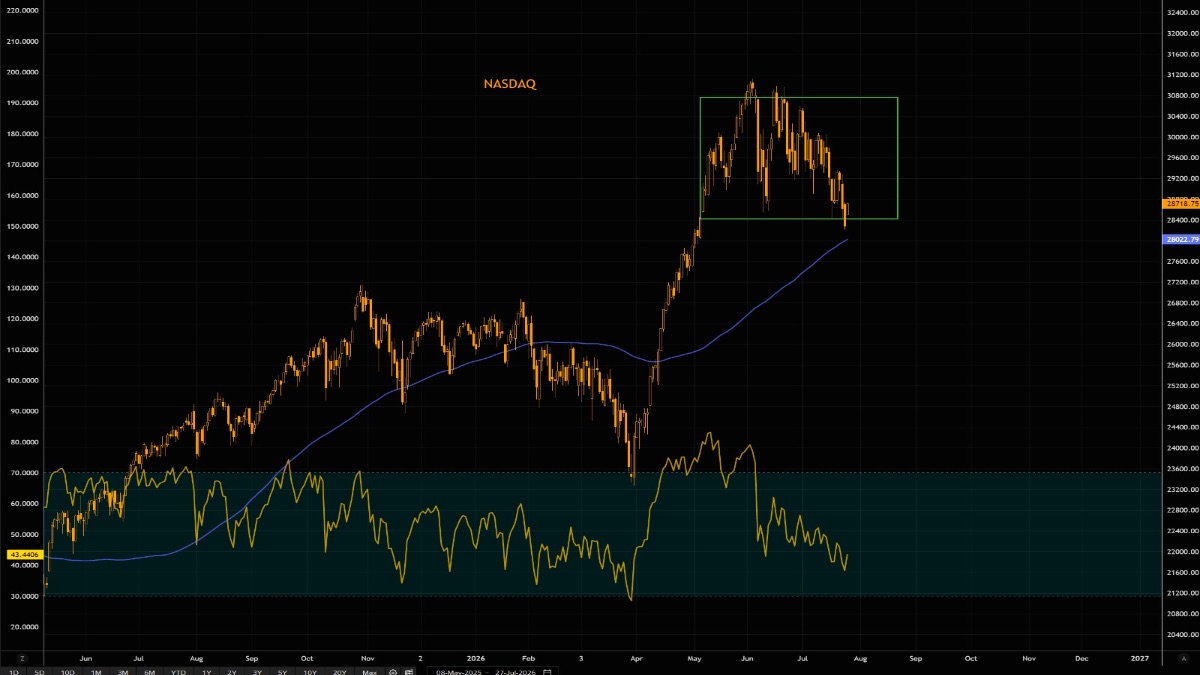
Task: Click the Z zoom reset icon
Action: 22,659
